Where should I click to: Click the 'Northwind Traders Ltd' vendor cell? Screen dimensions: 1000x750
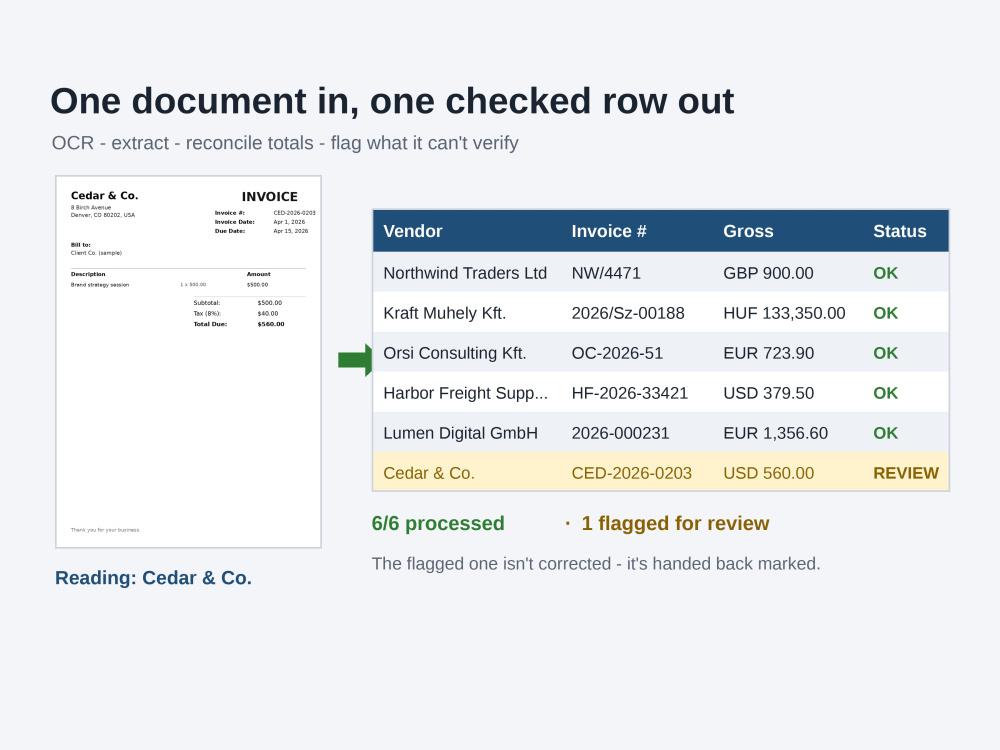465,273
